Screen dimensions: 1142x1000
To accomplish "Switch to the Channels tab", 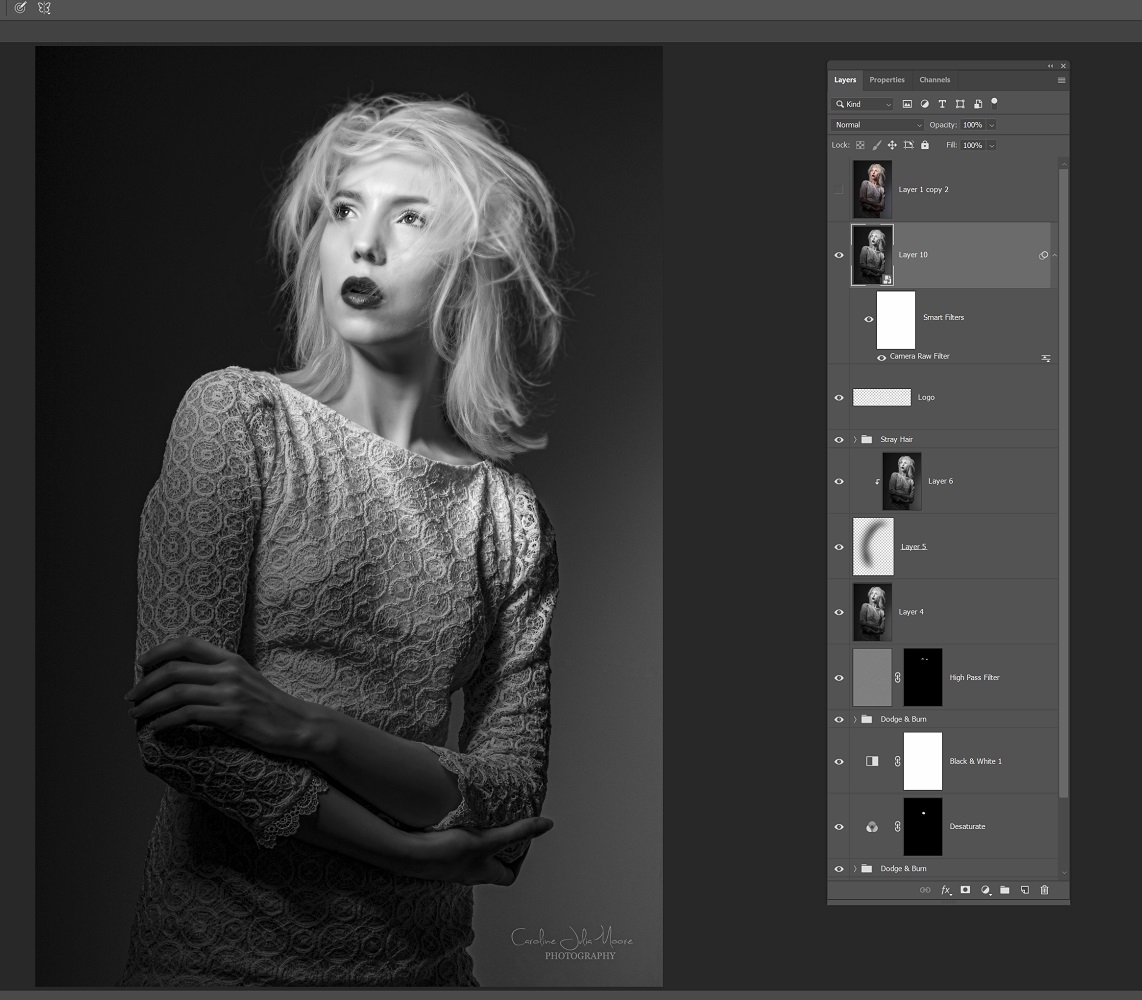I will click(x=934, y=80).
